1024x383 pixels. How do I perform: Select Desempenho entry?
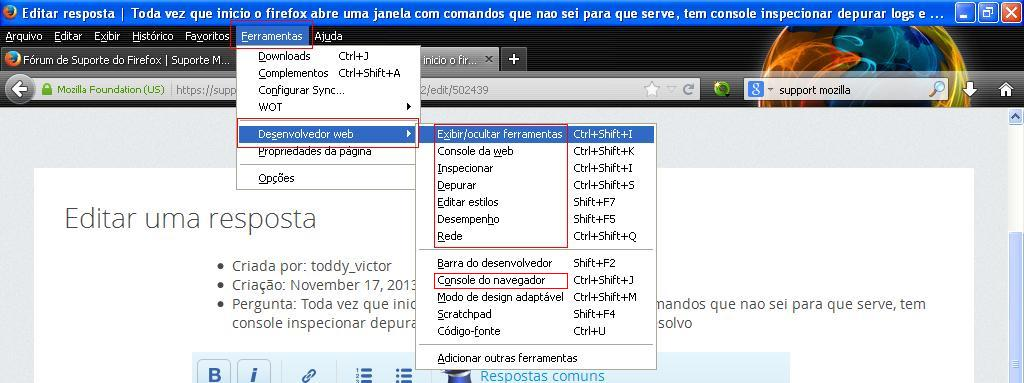pyautogui.click(x=536, y=219)
